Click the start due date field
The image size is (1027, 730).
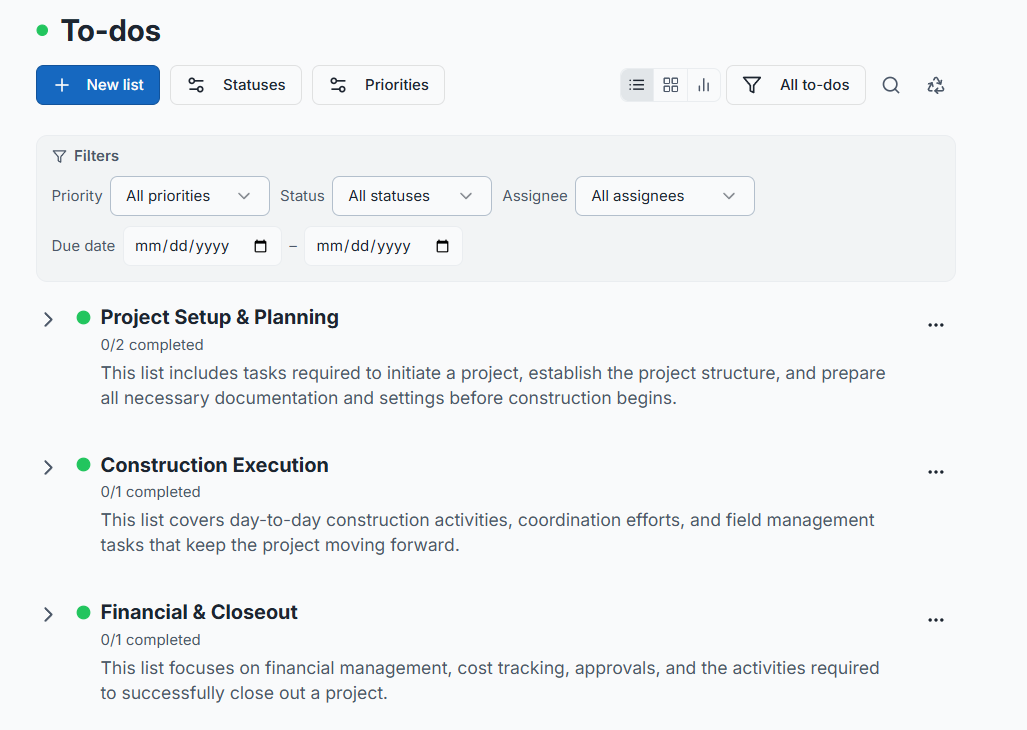[x=202, y=246]
